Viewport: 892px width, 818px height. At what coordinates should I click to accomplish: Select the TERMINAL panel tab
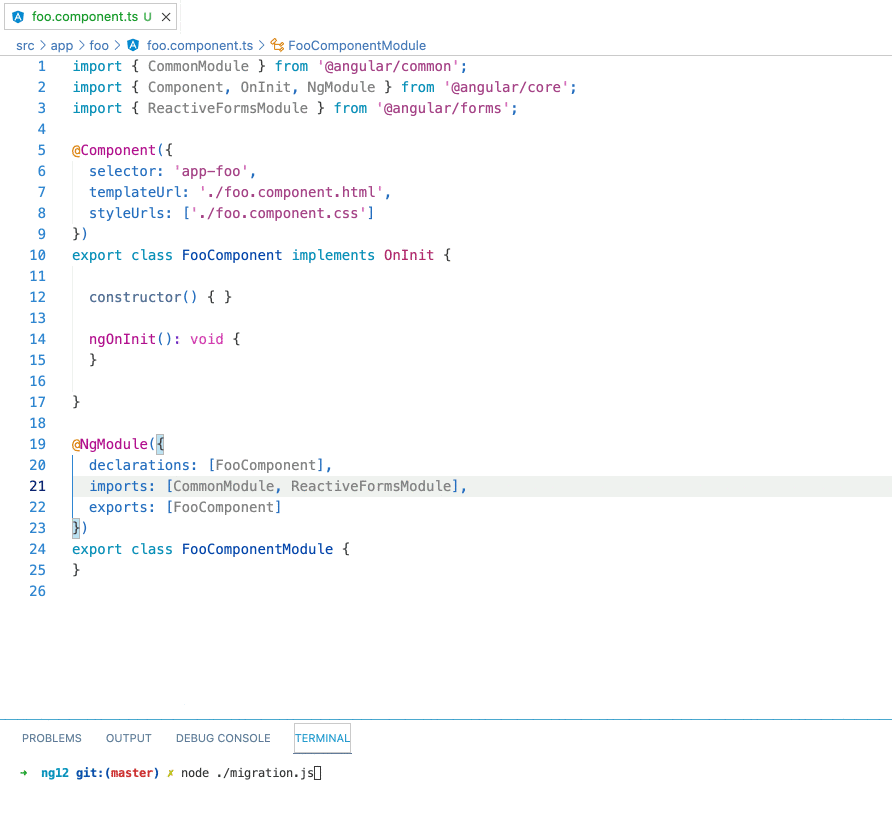coord(322,738)
